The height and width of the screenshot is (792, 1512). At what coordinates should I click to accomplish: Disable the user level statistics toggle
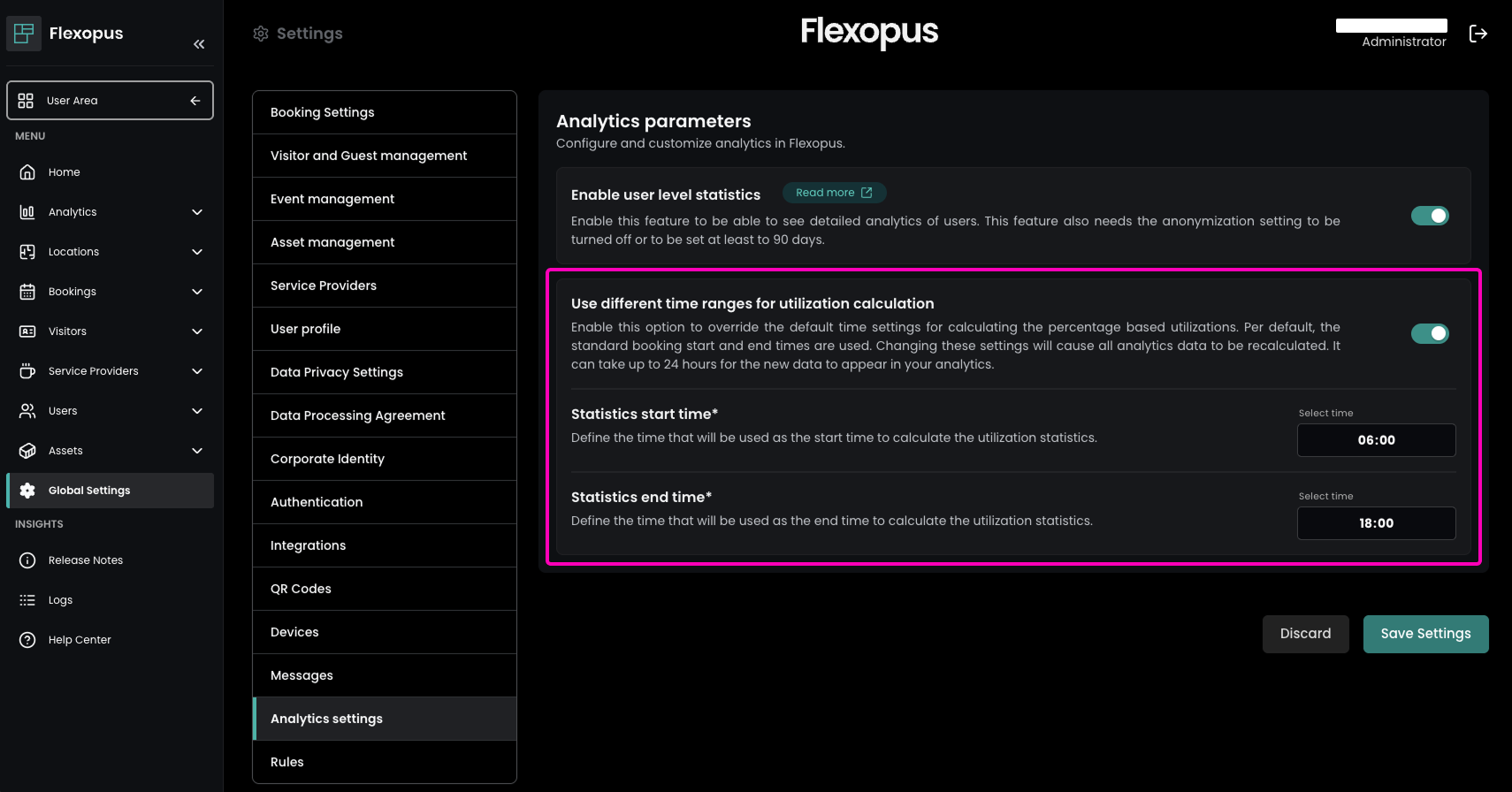[1429, 216]
